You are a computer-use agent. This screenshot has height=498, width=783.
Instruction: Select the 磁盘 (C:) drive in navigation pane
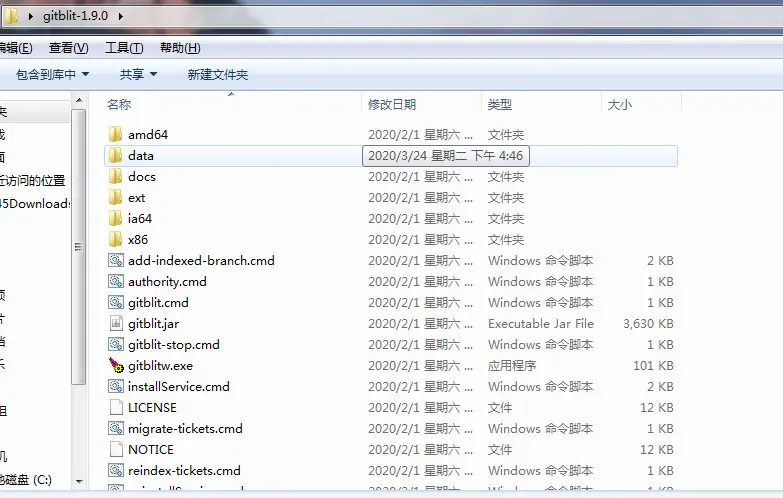[x=26, y=480]
